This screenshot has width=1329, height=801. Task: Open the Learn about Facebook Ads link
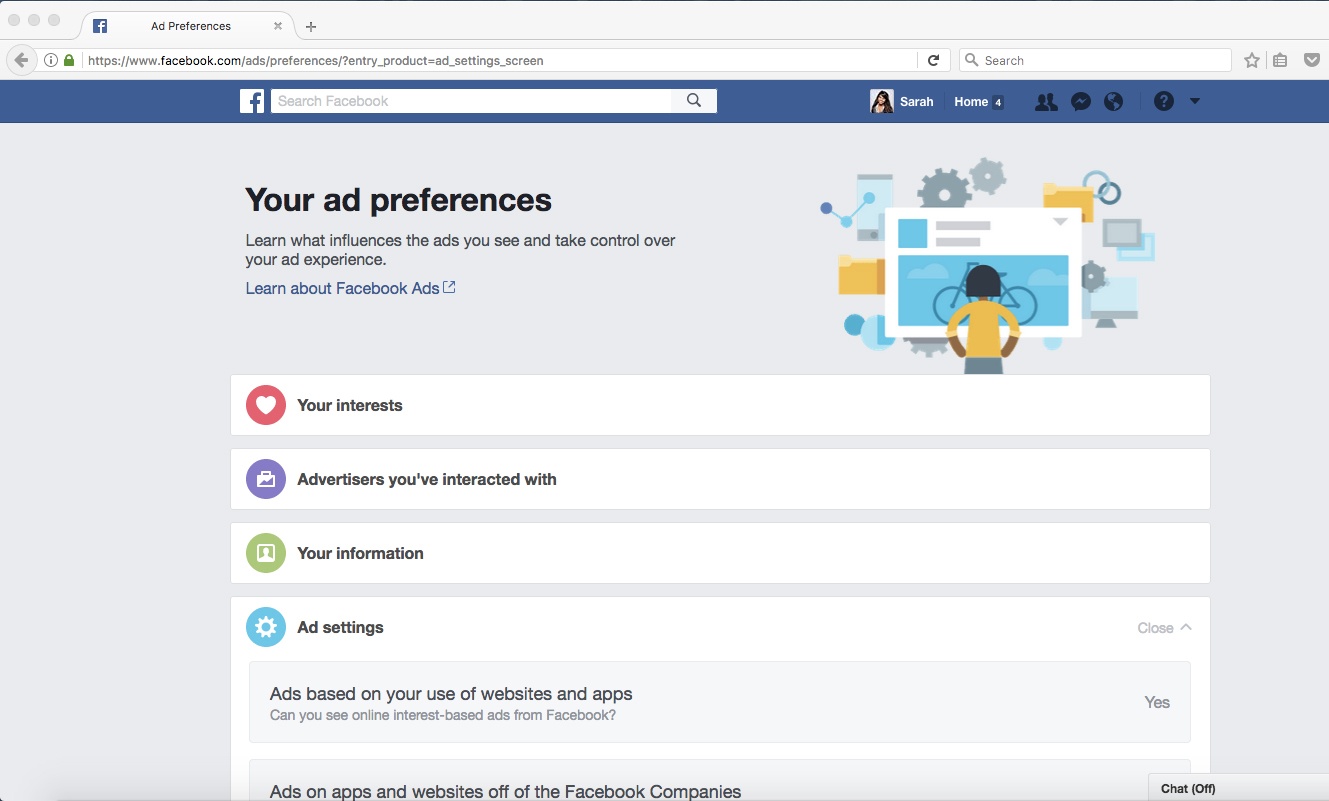click(351, 288)
